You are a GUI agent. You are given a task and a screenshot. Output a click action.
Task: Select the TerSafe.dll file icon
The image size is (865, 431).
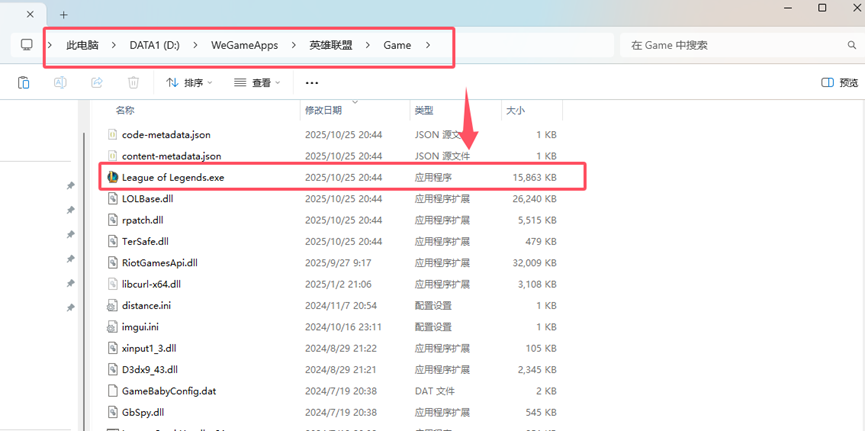pyautogui.click(x=113, y=241)
